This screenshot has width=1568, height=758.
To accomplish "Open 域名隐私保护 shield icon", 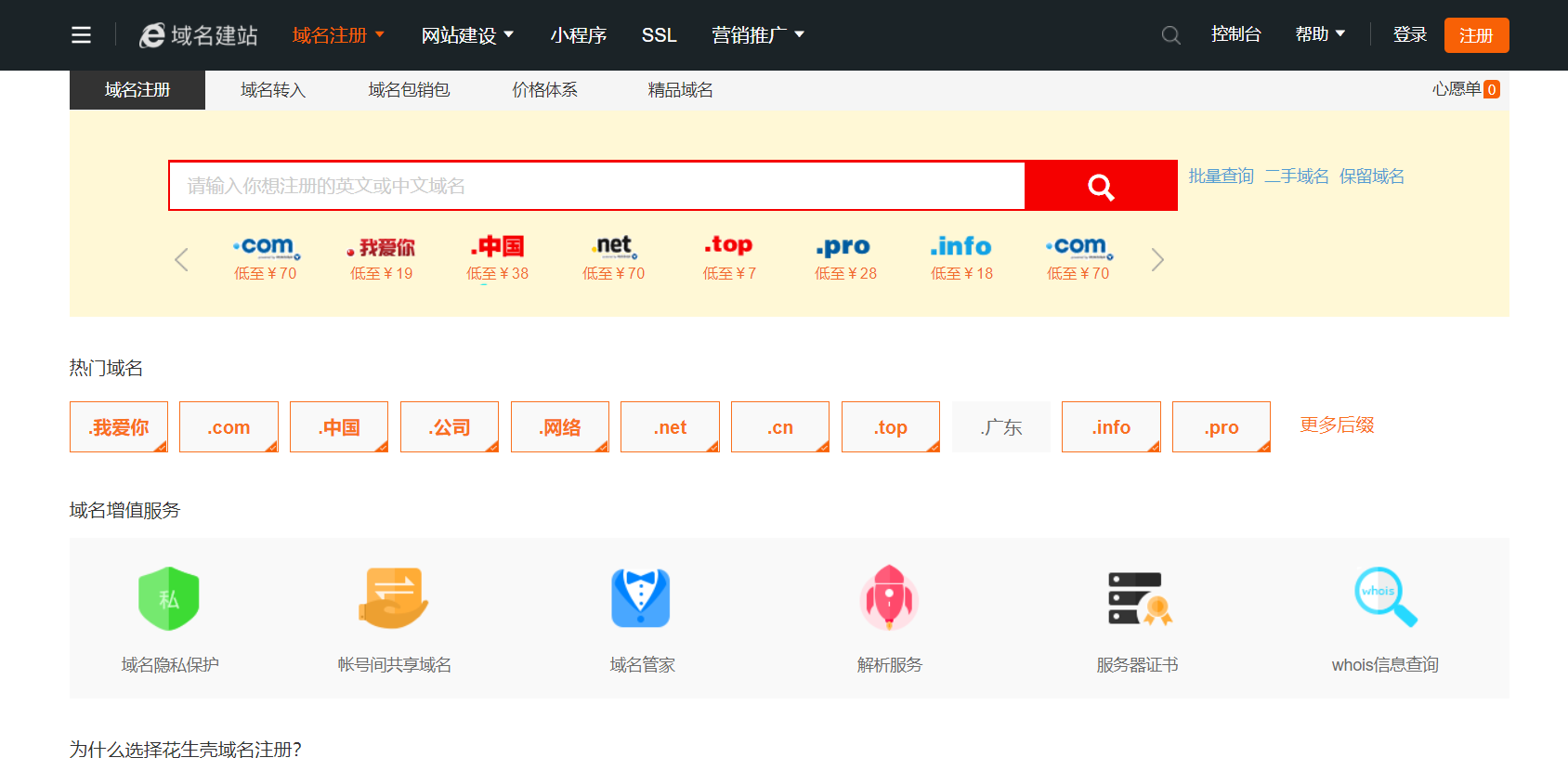I will [169, 599].
